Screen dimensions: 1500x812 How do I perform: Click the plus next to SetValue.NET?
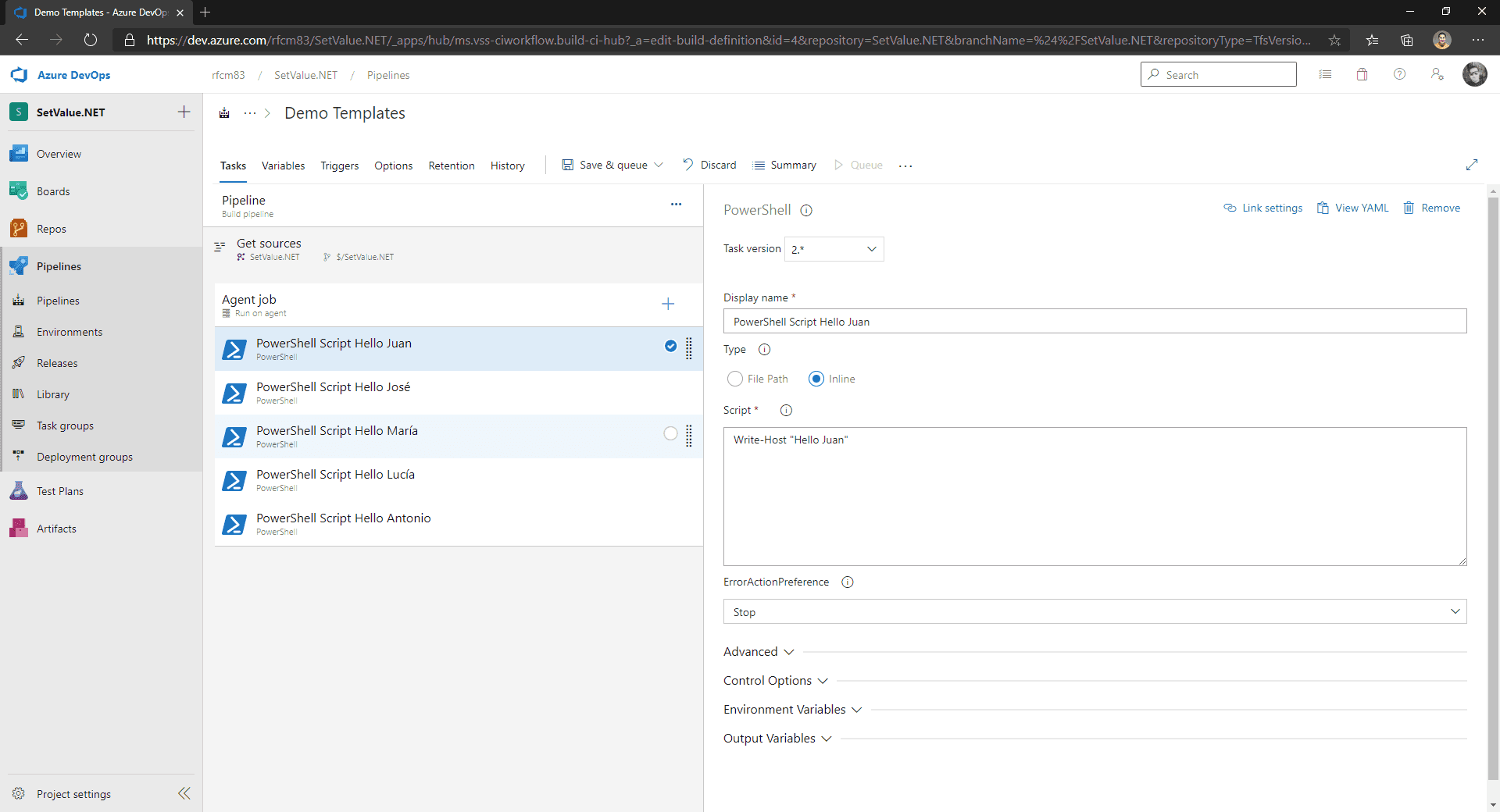tap(184, 112)
